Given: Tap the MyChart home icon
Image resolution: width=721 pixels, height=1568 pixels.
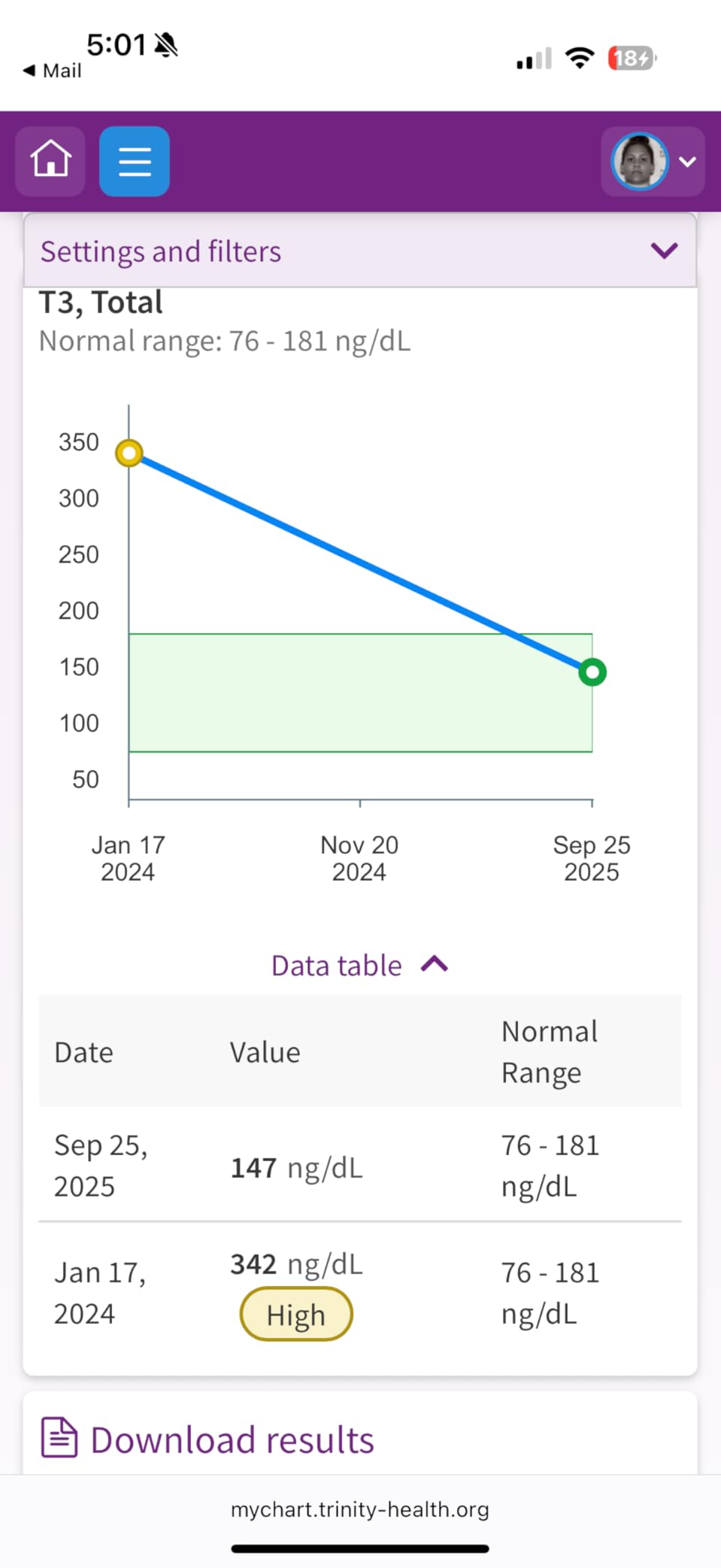Looking at the screenshot, I should click(x=50, y=161).
